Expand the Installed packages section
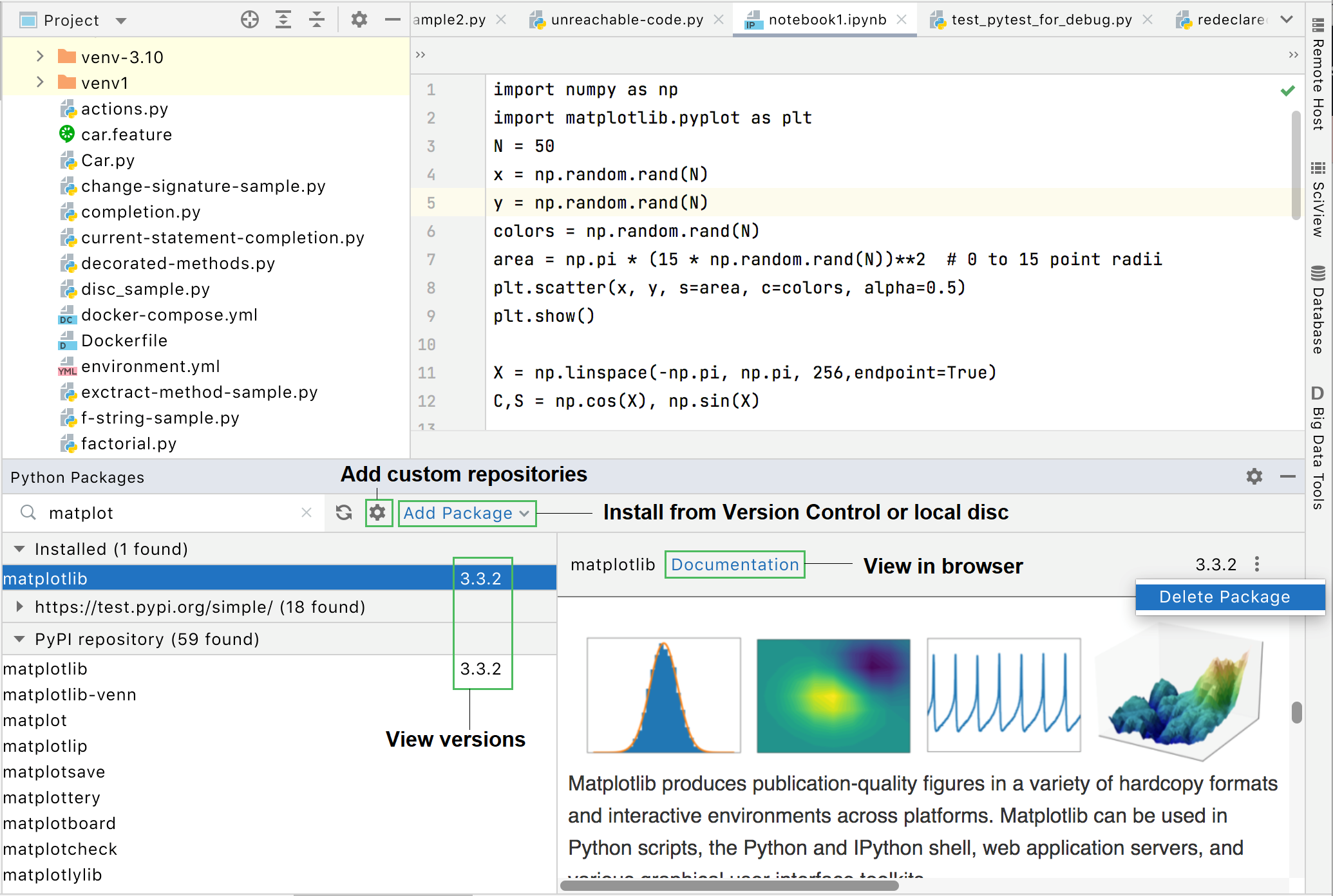The height and width of the screenshot is (896, 1333). 19,548
